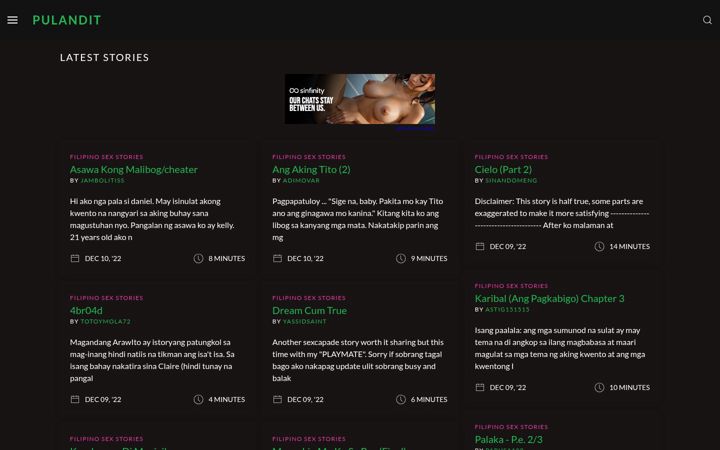Screen dimensions: 720x450
Task: Click the sinfinity banner advertisement
Action: tap(360, 99)
